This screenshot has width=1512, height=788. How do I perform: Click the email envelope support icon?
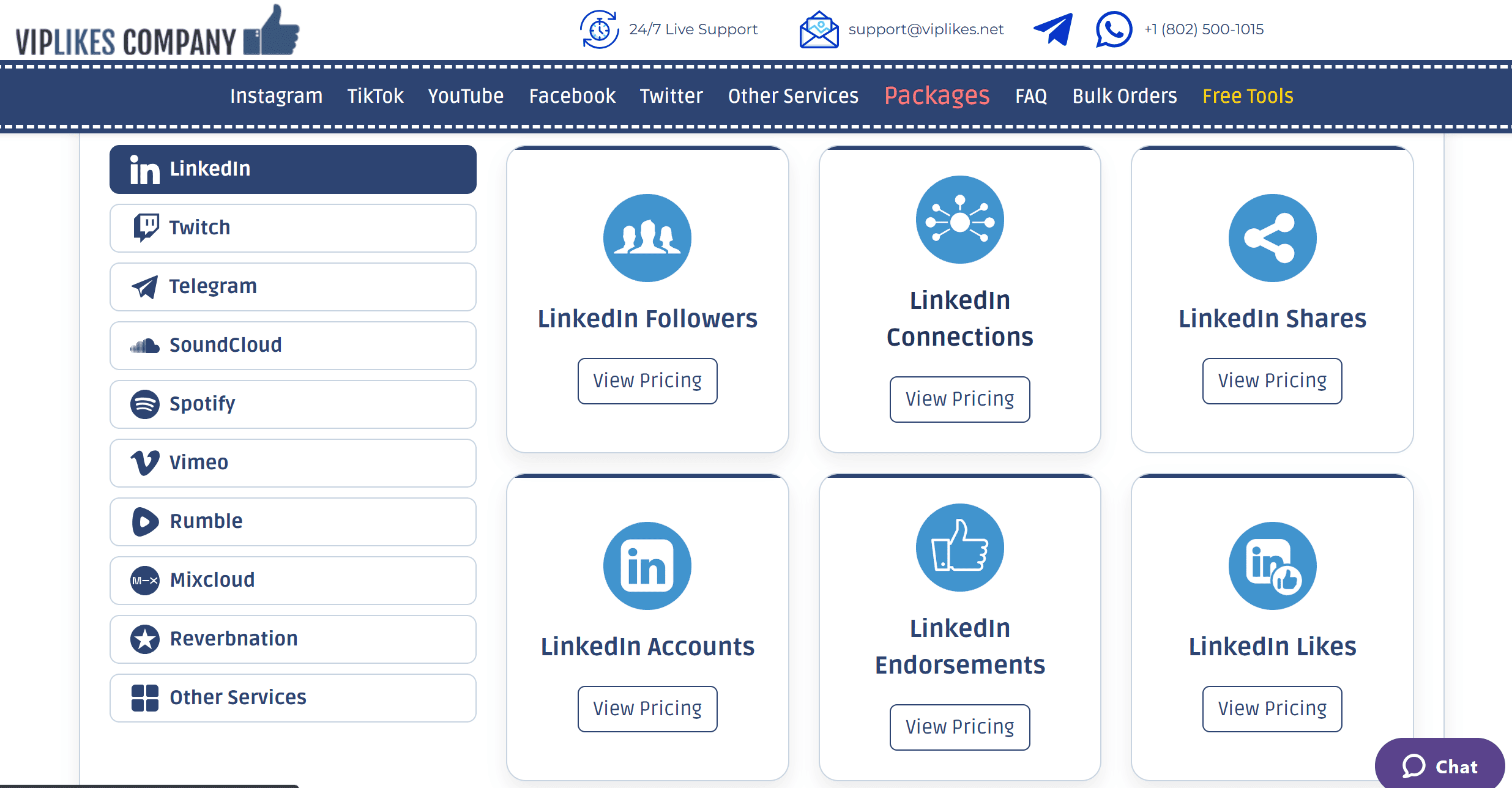818,29
